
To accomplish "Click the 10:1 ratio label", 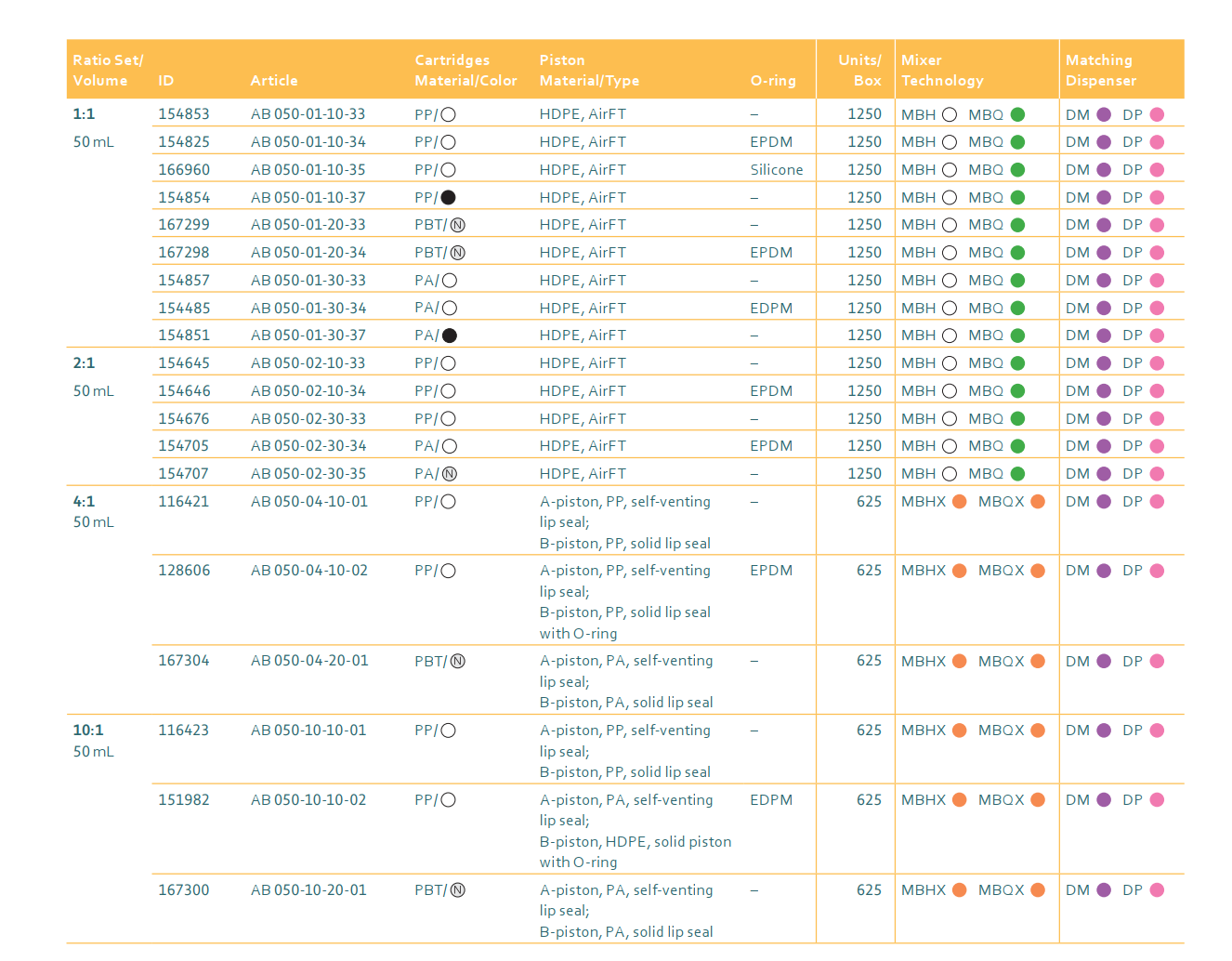I will (x=88, y=731).
